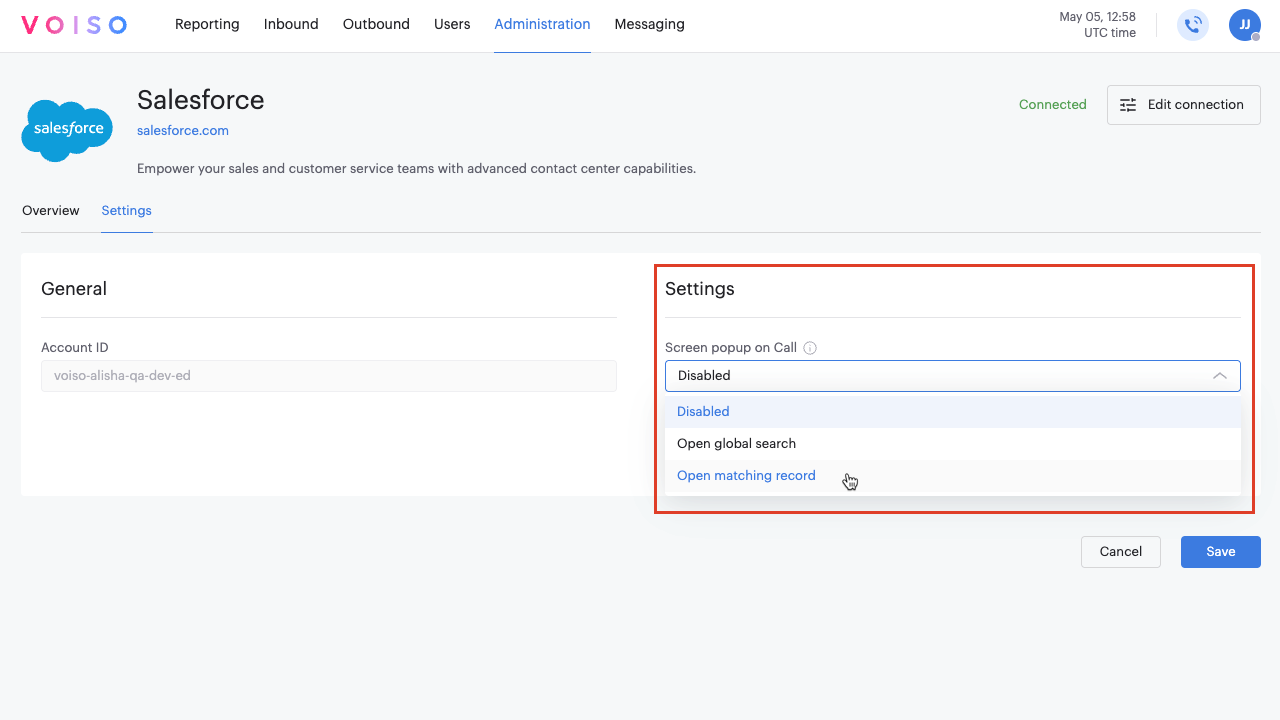Click the General section heading
Viewport: 1280px width, 720px height.
coord(74,289)
